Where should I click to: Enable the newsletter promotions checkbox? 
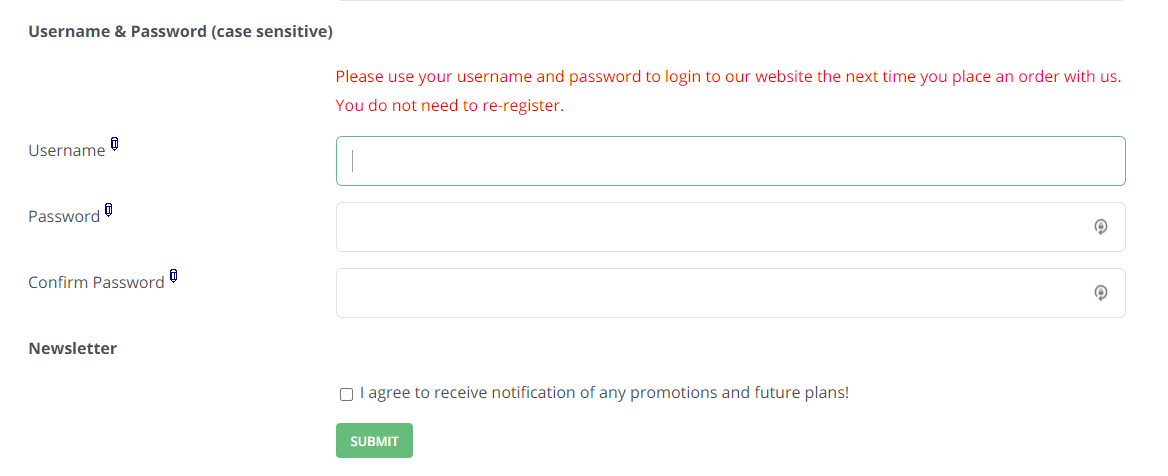click(346, 394)
